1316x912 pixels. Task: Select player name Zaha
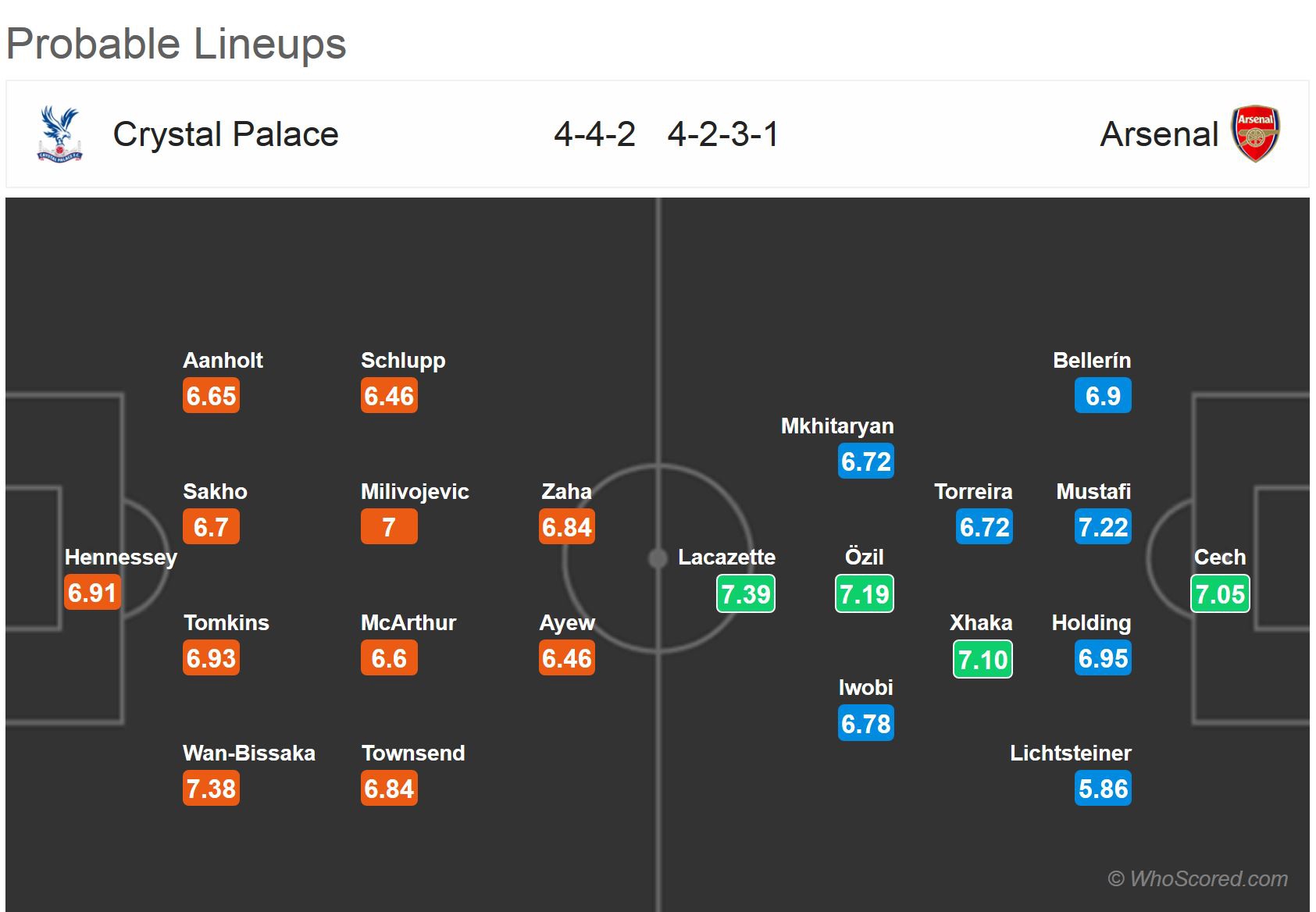click(x=566, y=491)
